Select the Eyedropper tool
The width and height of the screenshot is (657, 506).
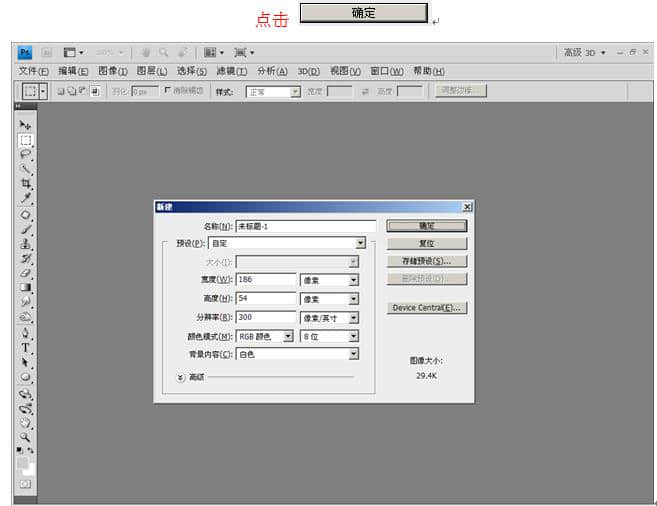[26, 199]
